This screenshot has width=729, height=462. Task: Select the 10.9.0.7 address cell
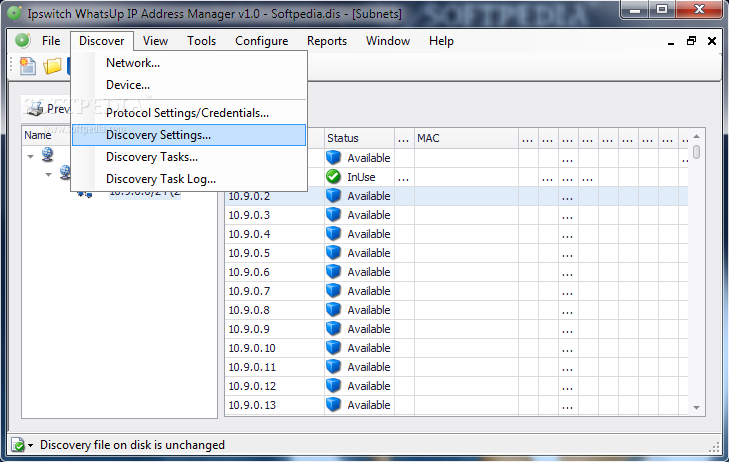click(x=274, y=291)
